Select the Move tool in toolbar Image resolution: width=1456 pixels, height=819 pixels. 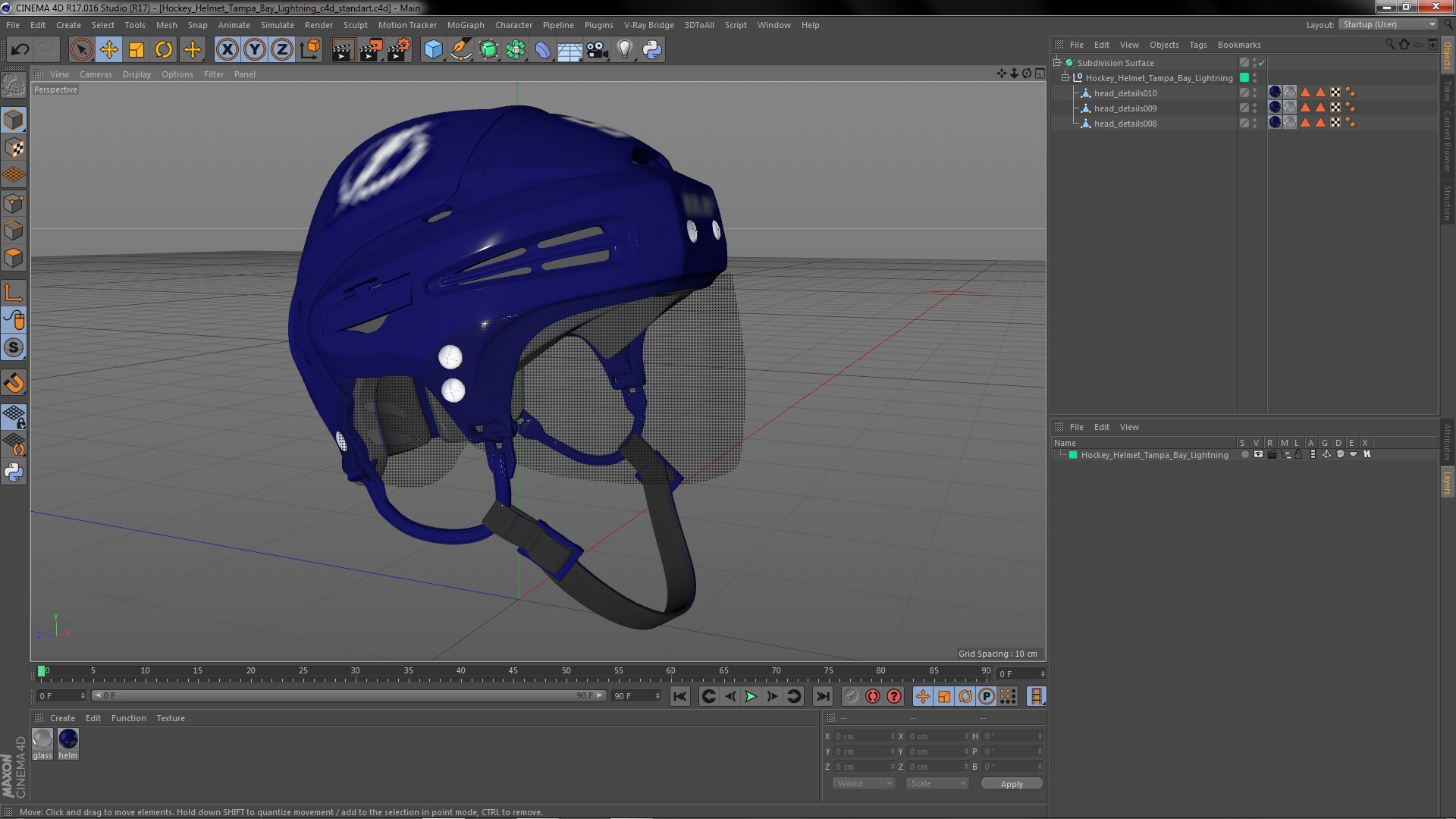(x=108, y=50)
